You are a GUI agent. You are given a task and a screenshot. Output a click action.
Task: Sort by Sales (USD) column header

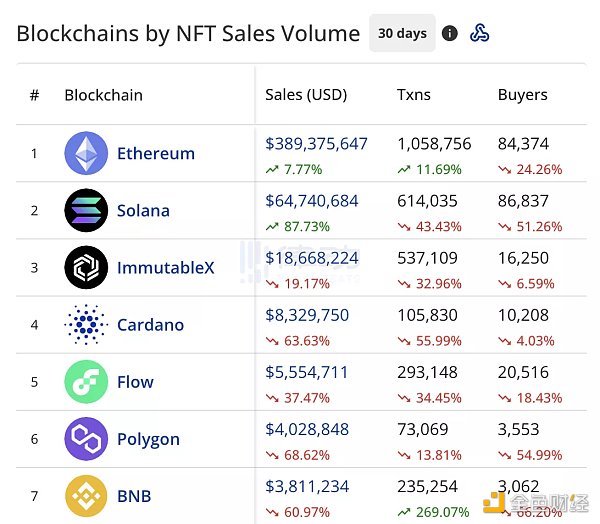click(306, 95)
